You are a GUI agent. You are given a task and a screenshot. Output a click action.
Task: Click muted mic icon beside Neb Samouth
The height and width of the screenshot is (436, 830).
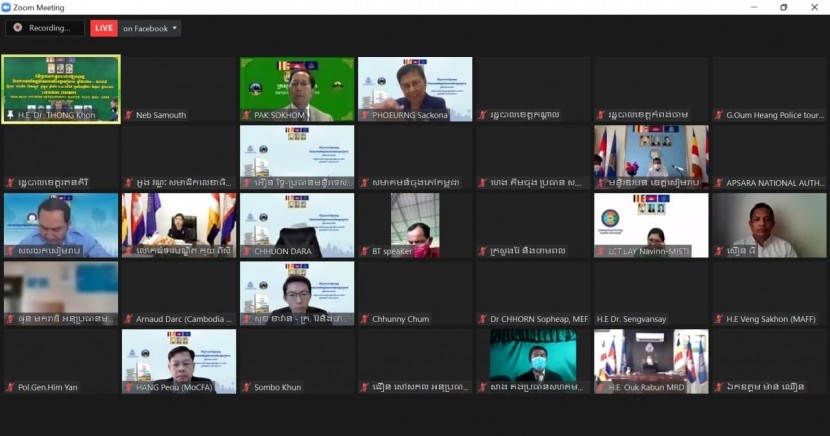pos(128,115)
